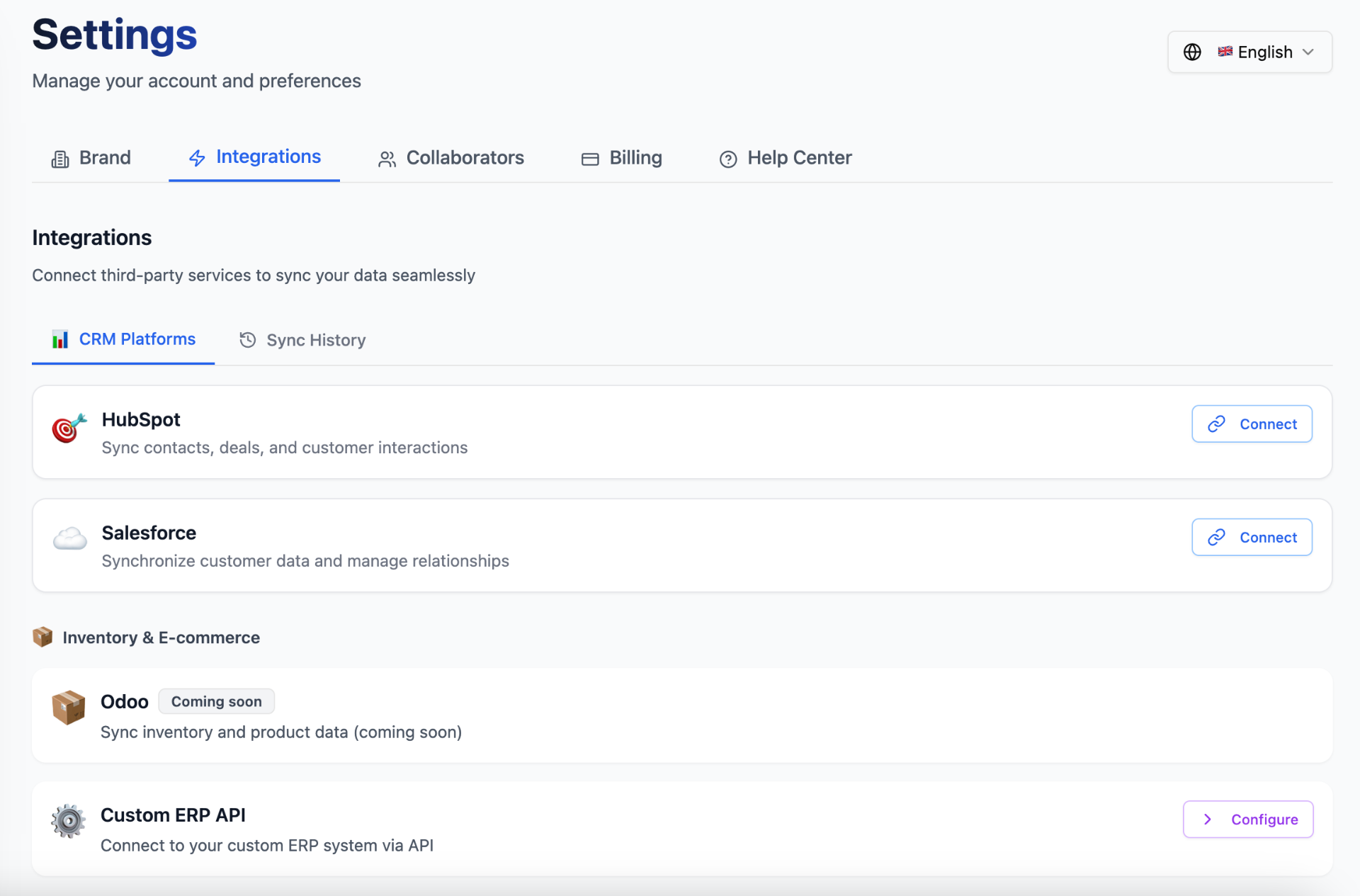Click the CRM Platforms bar chart icon
The height and width of the screenshot is (896, 1360).
click(60, 339)
